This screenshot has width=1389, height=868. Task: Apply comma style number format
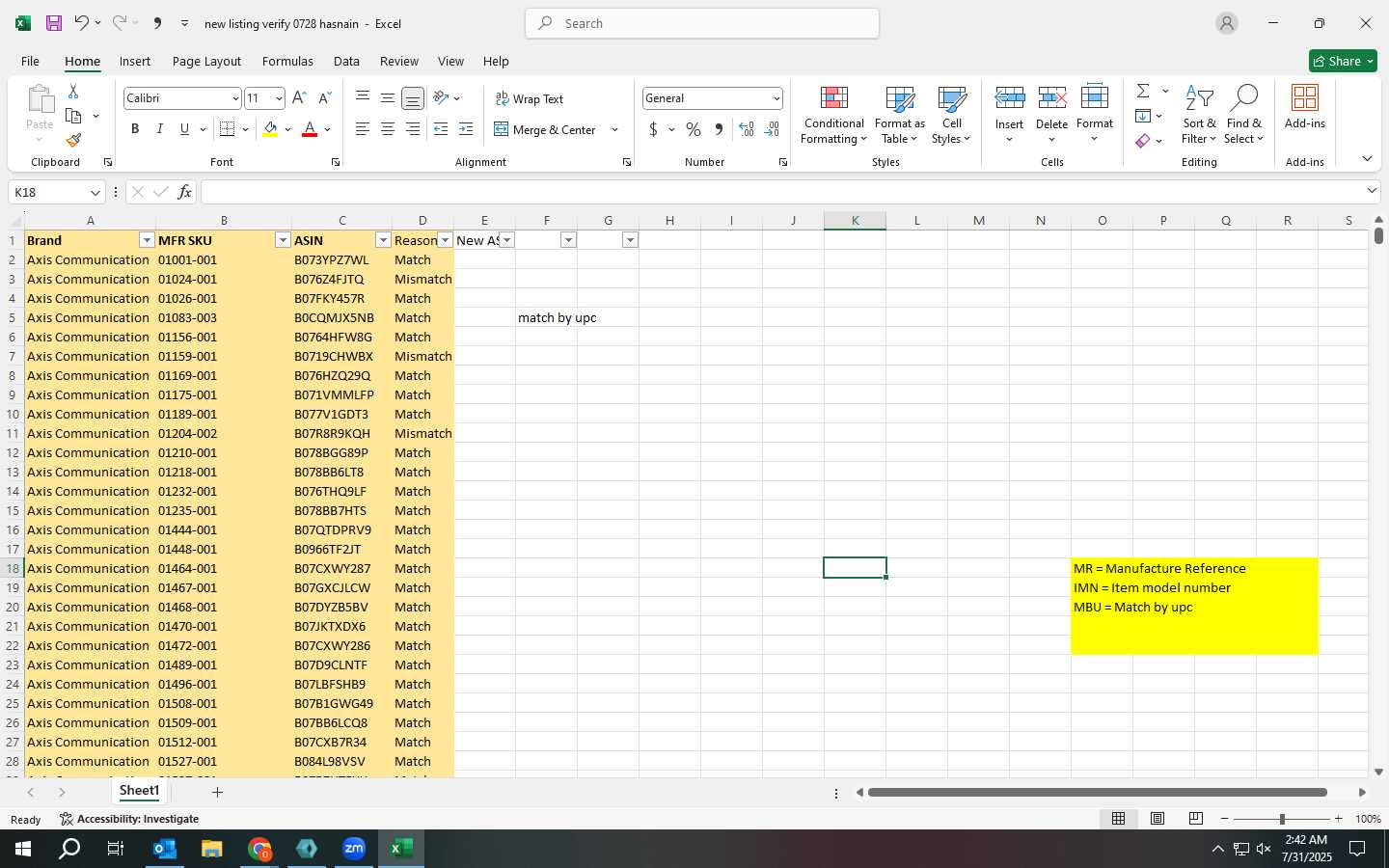[719, 129]
